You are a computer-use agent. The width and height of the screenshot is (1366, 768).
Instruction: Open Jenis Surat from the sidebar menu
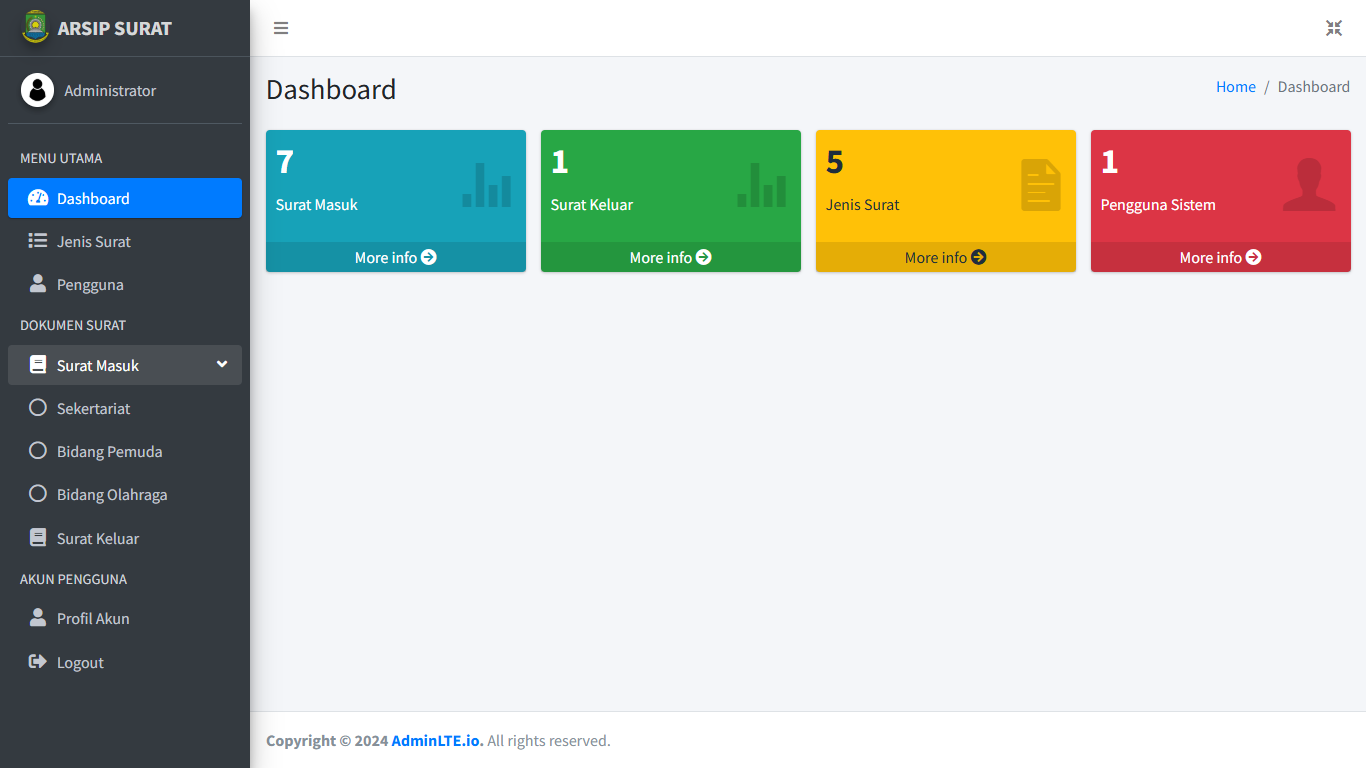coord(93,241)
